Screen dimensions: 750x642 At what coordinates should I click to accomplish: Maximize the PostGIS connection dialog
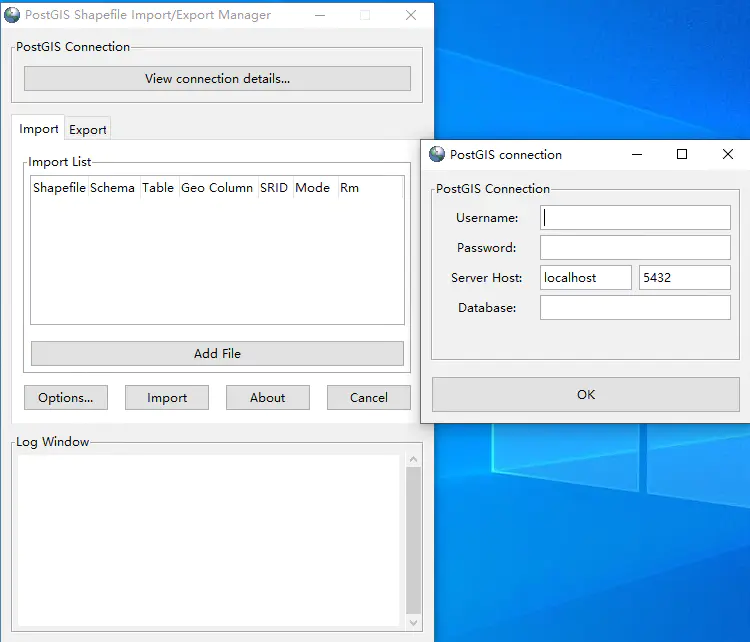[x=682, y=155]
